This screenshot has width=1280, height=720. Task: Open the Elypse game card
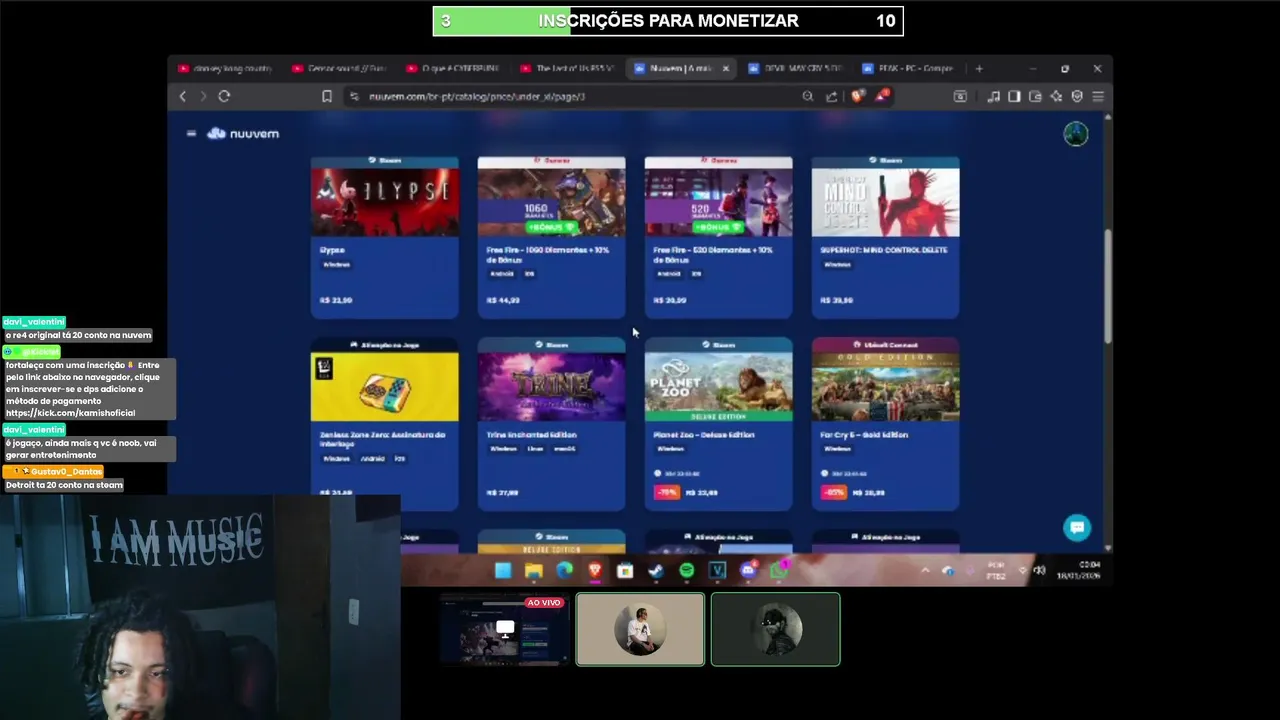385,237
